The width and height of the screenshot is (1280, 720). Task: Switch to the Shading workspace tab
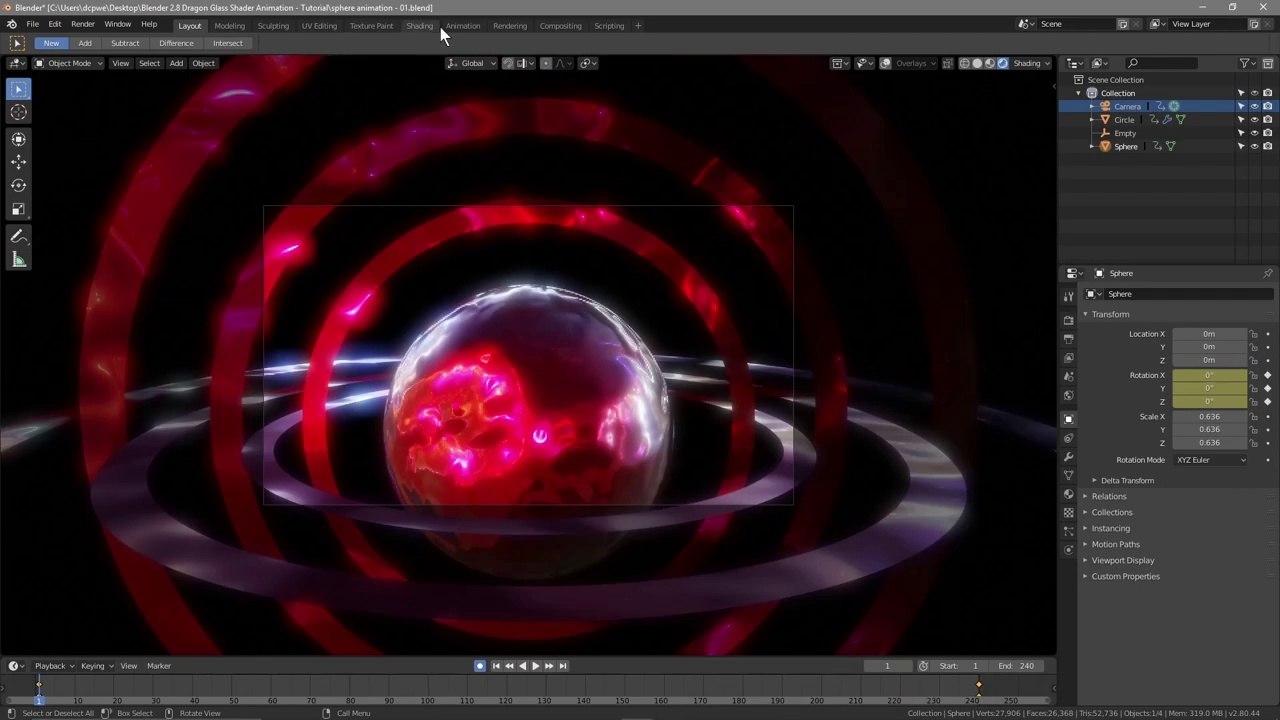(419, 26)
